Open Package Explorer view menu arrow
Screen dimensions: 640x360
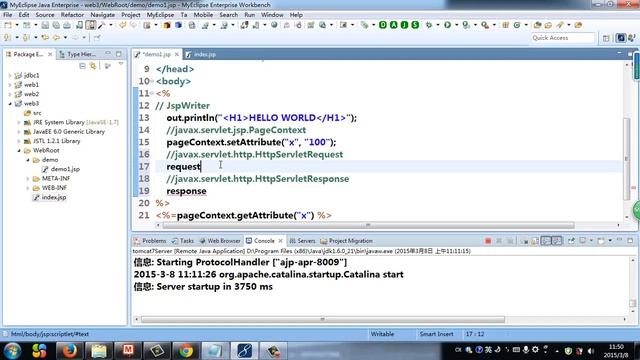coord(121,65)
